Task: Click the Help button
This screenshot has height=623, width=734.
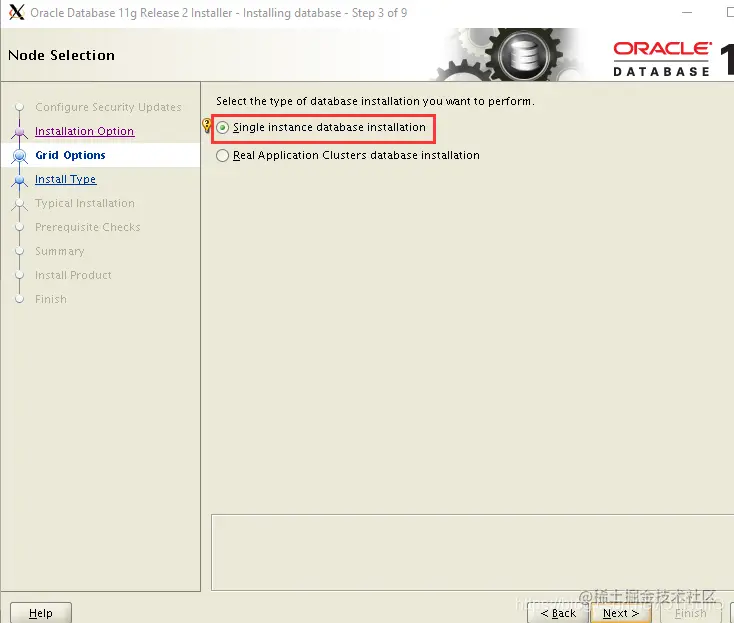Action: (41, 613)
